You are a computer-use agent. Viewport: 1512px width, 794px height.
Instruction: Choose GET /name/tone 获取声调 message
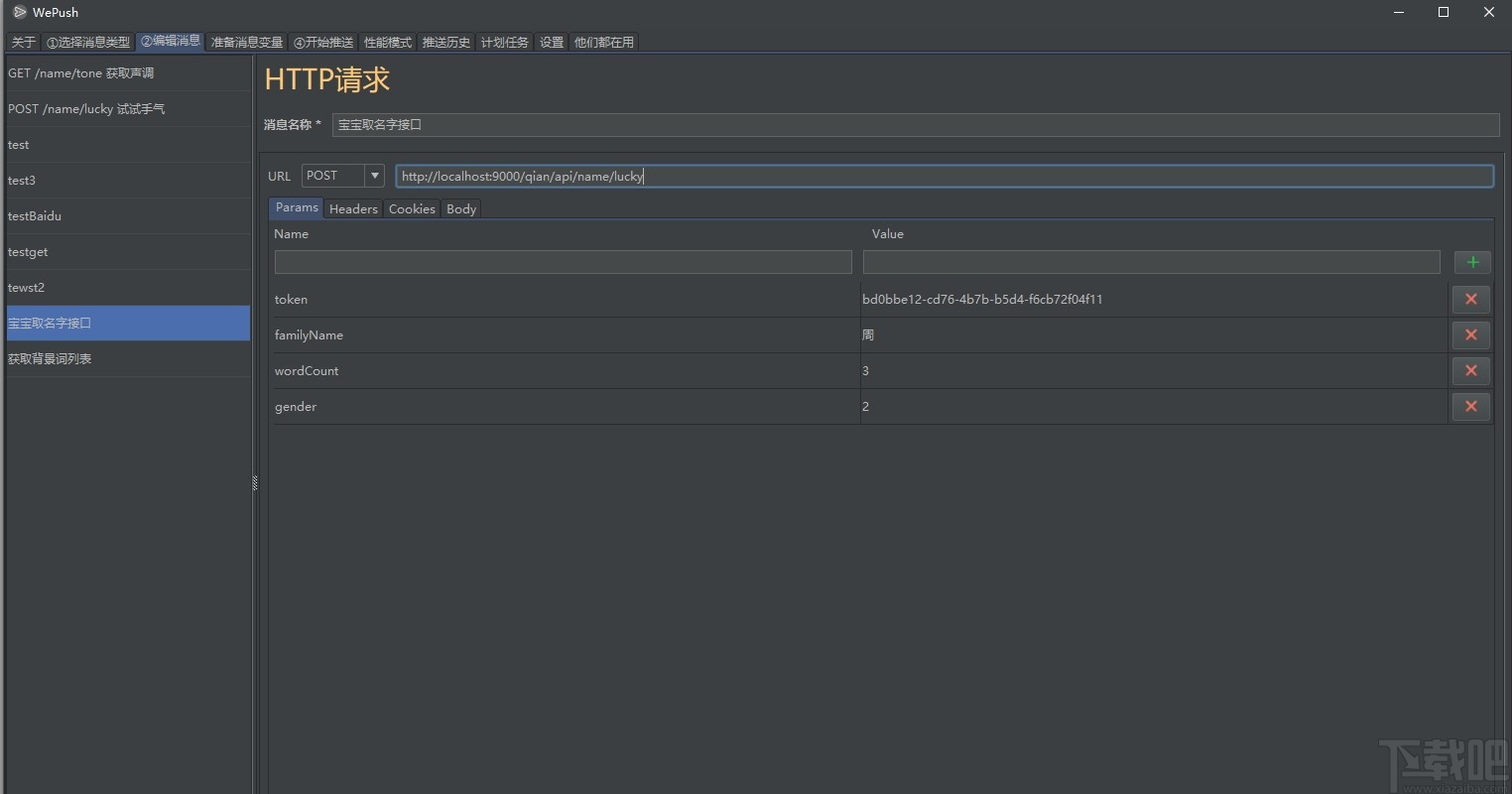[x=80, y=72]
